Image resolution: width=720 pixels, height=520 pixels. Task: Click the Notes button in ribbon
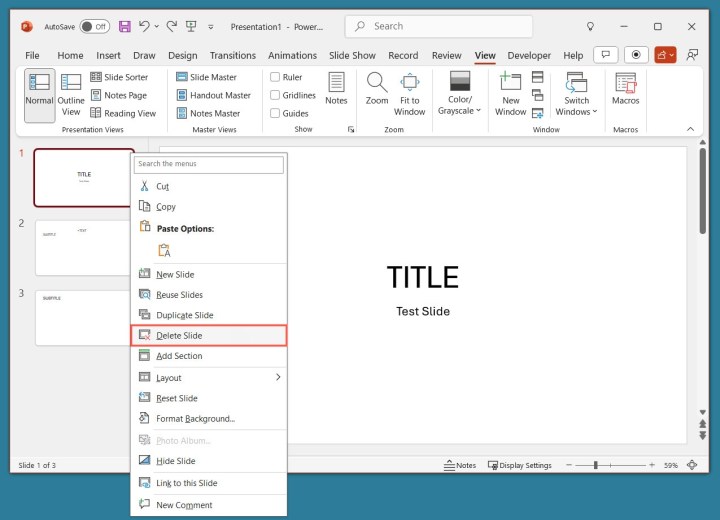point(336,89)
